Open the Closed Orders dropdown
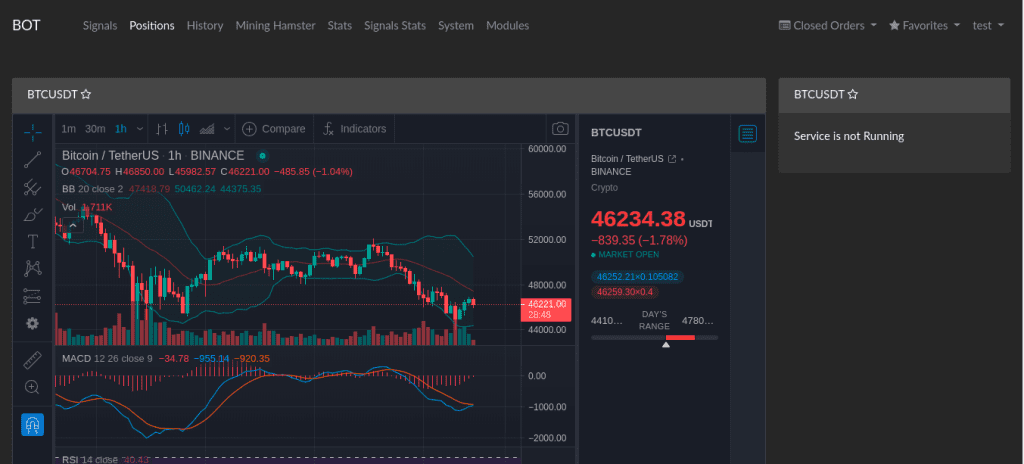Viewport: 1024px width, 464px height. coord(827,25)
